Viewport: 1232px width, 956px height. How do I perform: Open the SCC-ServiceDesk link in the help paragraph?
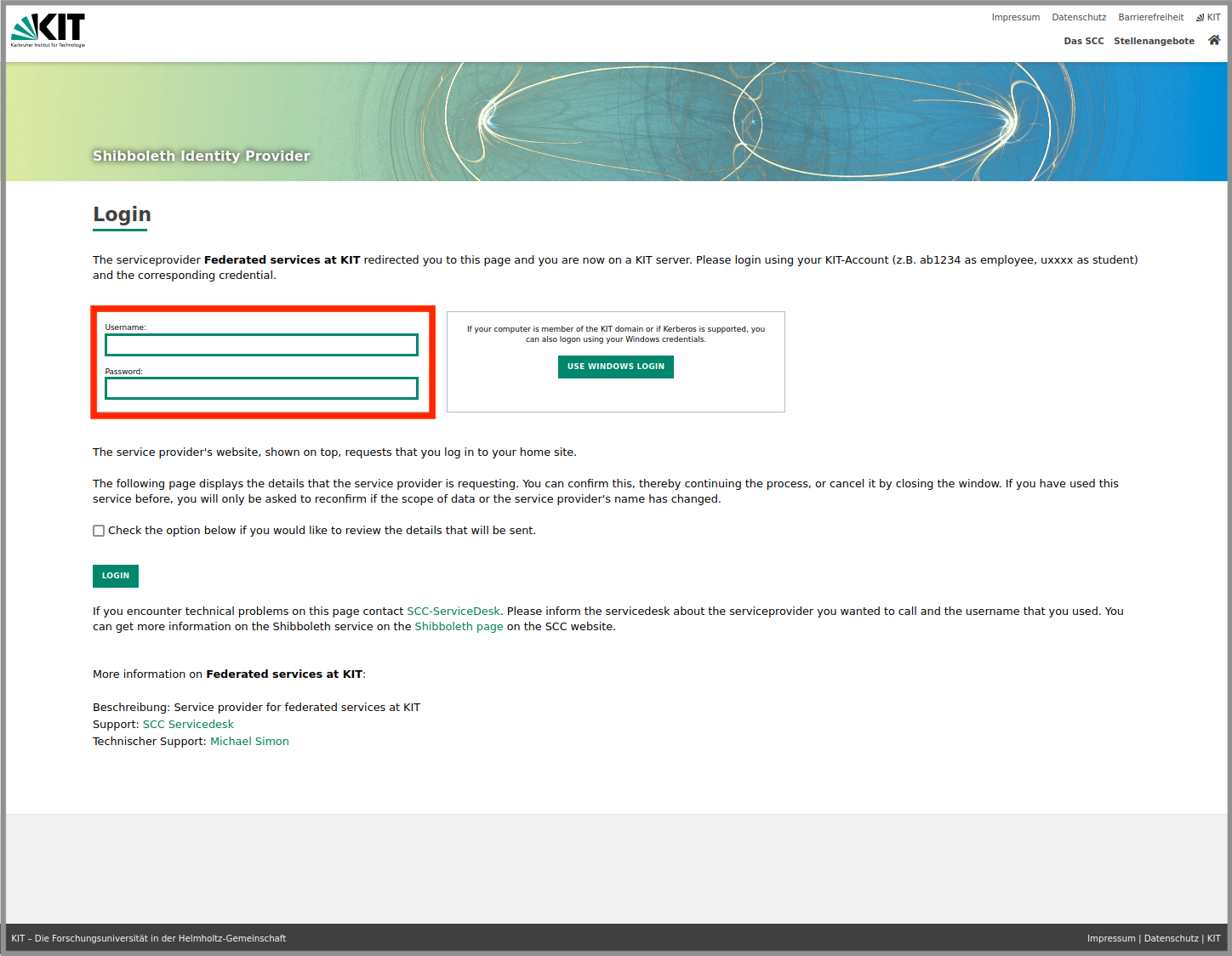click(x=453, y=612)
